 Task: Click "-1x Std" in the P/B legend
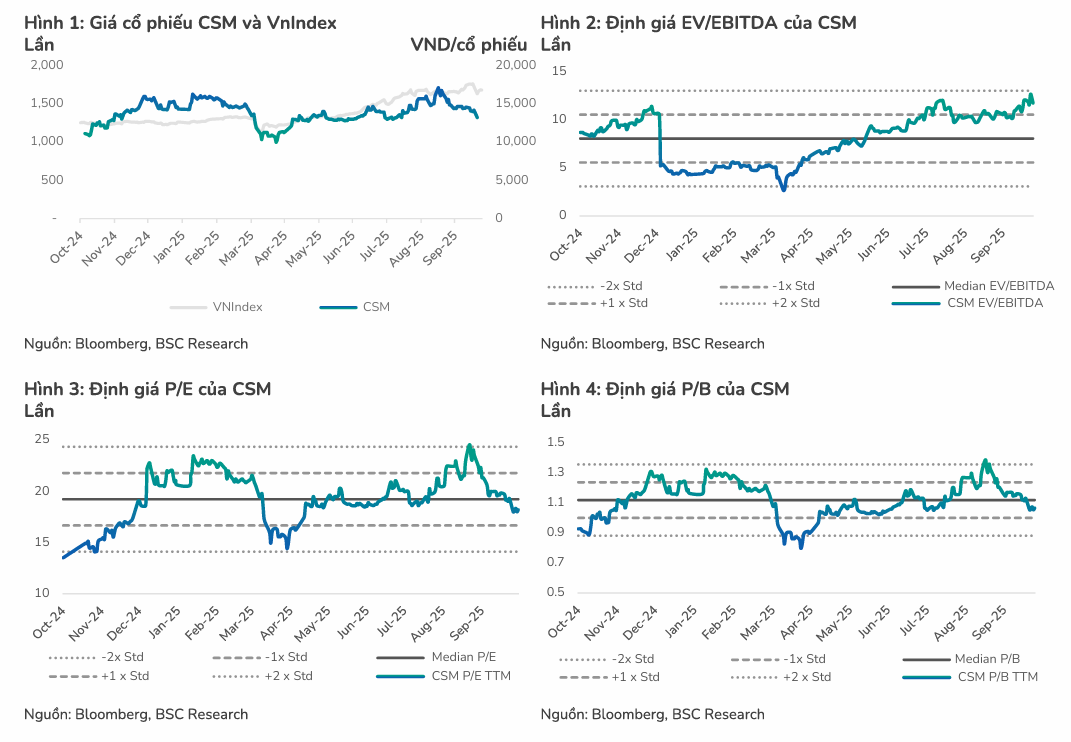(x=801, y=659)
